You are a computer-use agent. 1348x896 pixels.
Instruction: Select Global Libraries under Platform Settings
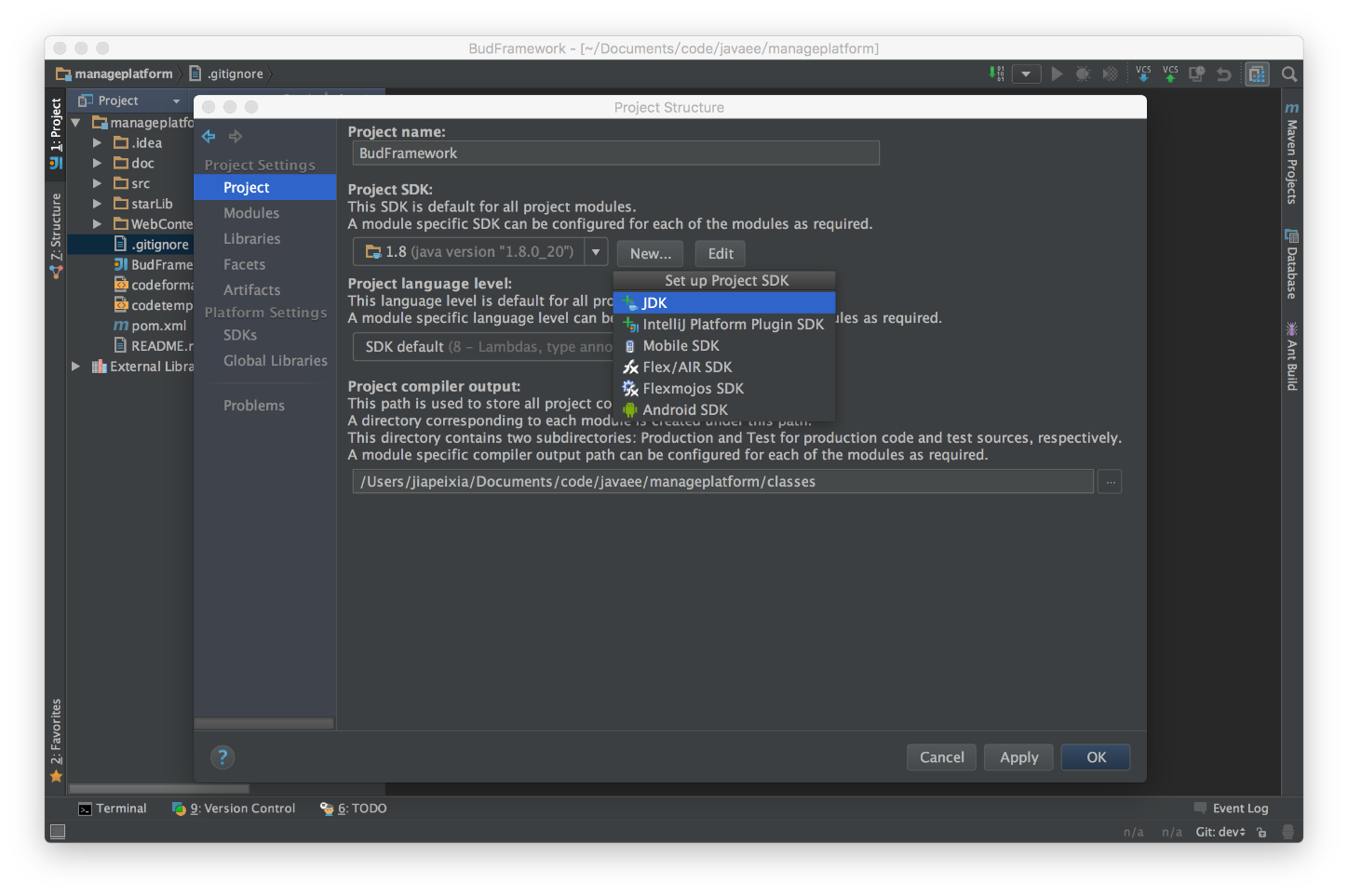point(275,361)
